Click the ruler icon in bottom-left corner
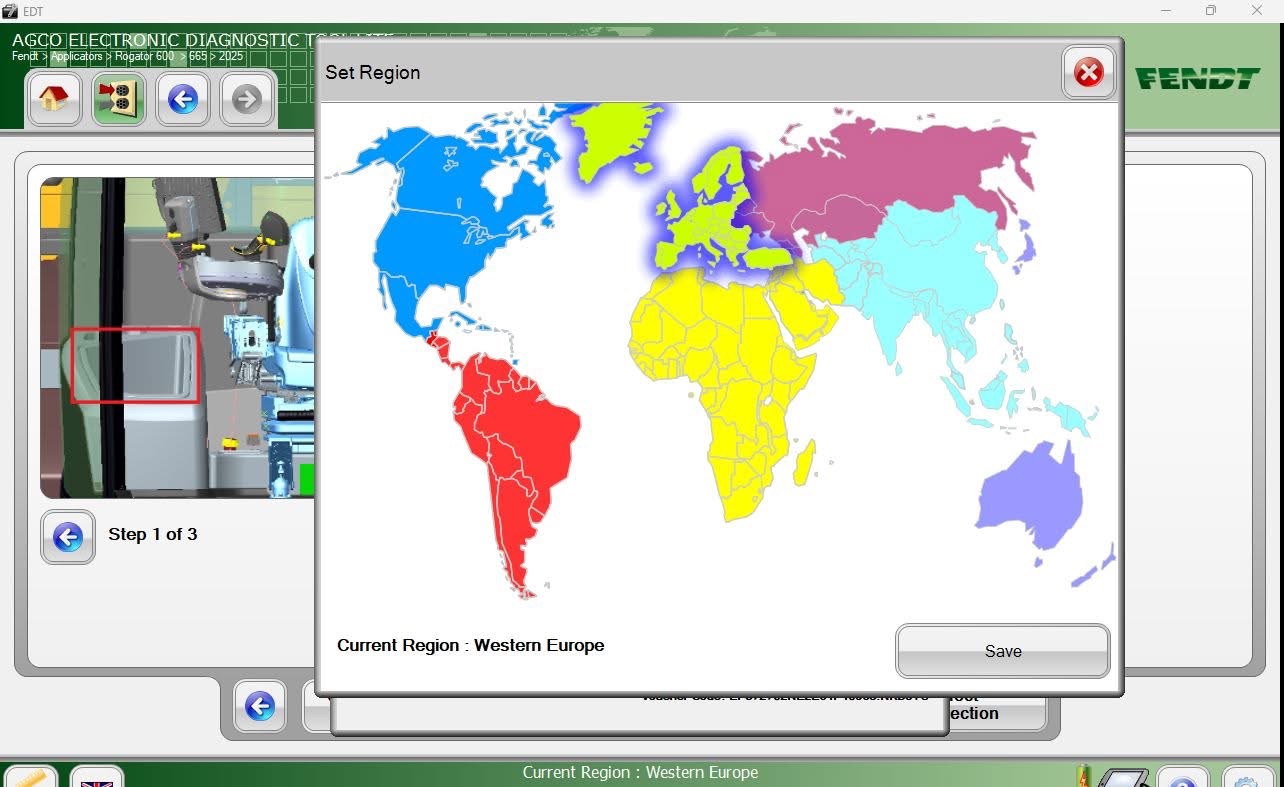 (30, 778)
